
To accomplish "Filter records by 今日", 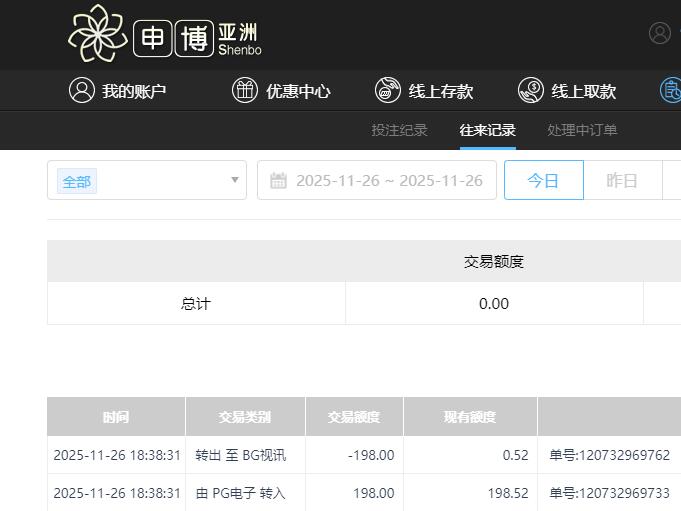I will click(x=544, y=180).
